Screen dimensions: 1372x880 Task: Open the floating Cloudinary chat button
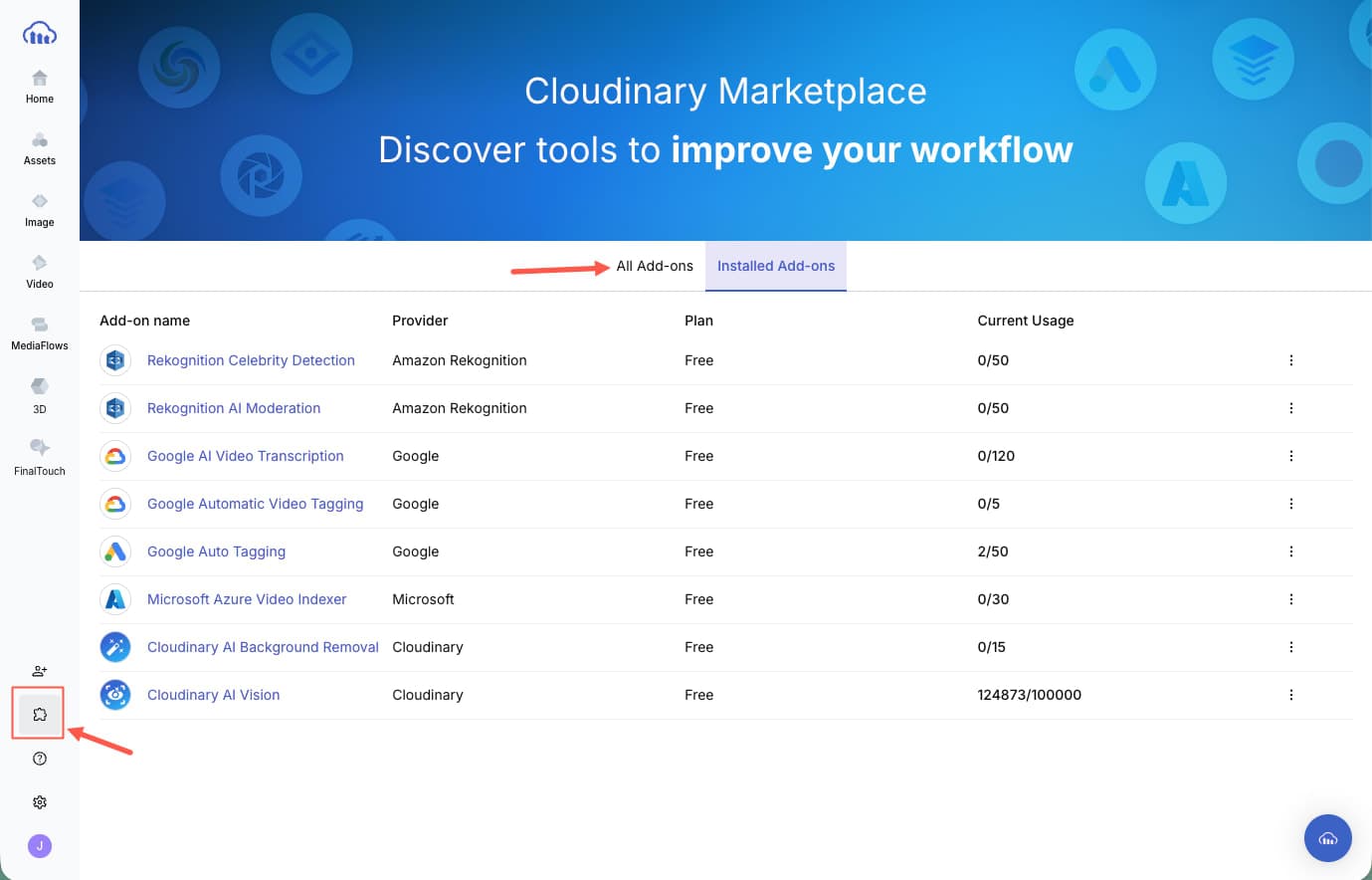[1328, 838]
